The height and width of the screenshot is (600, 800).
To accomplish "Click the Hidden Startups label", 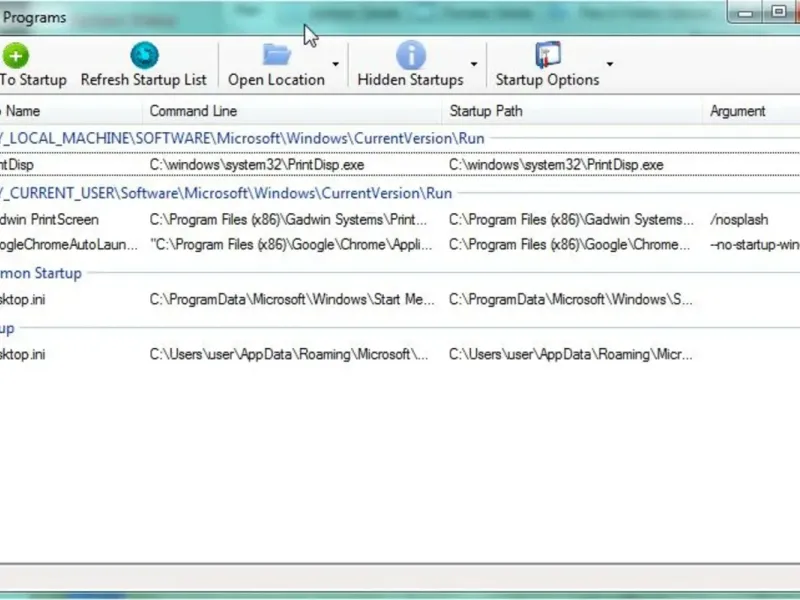I will click(x=410, y=80).
